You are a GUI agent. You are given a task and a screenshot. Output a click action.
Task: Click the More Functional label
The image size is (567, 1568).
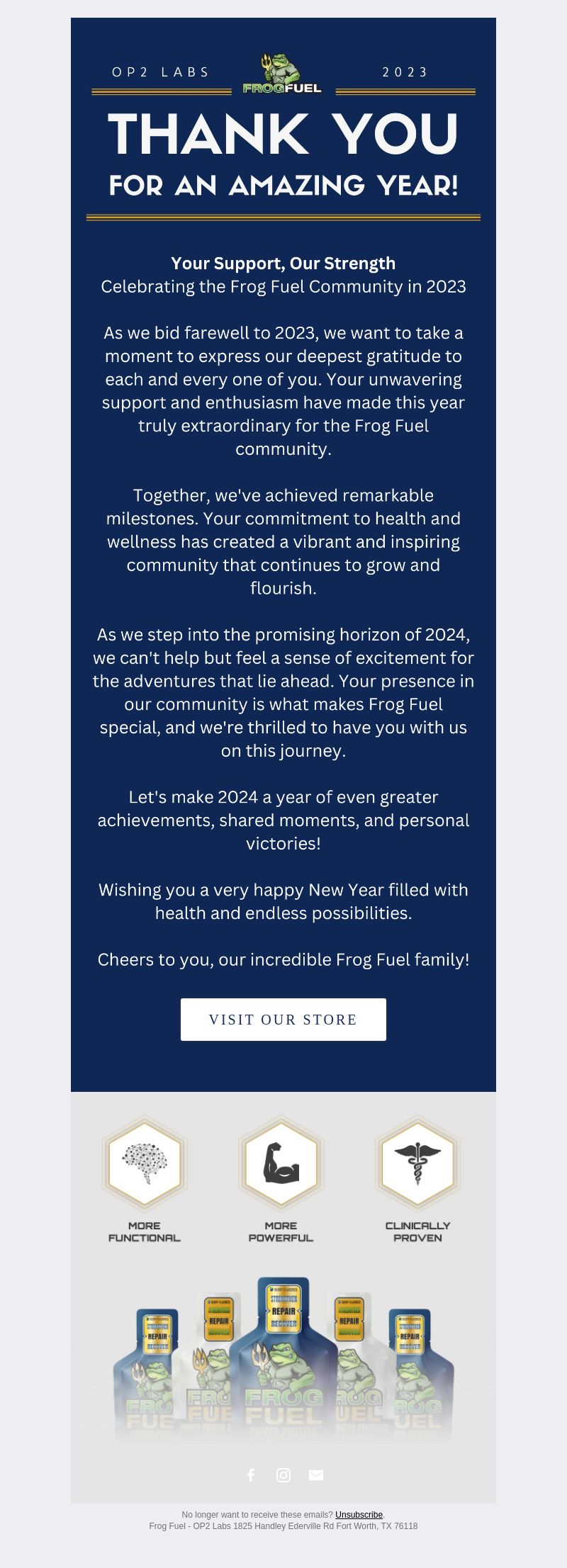[145, 1231]
